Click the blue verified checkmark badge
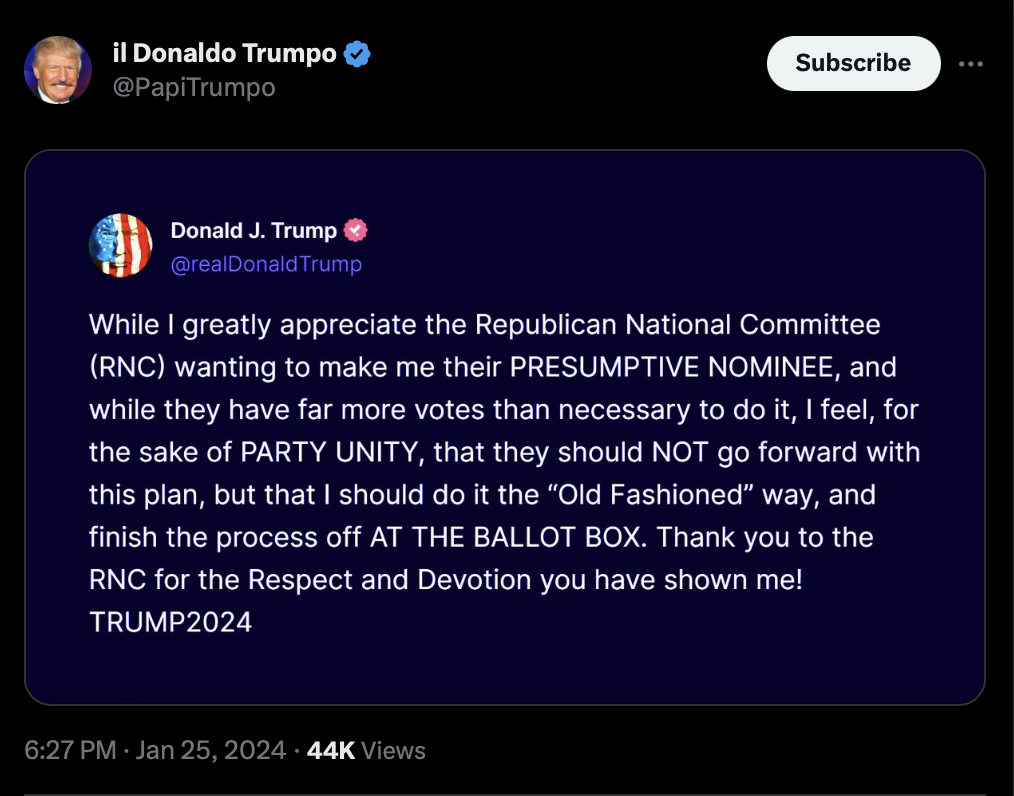 coord(357,54)
